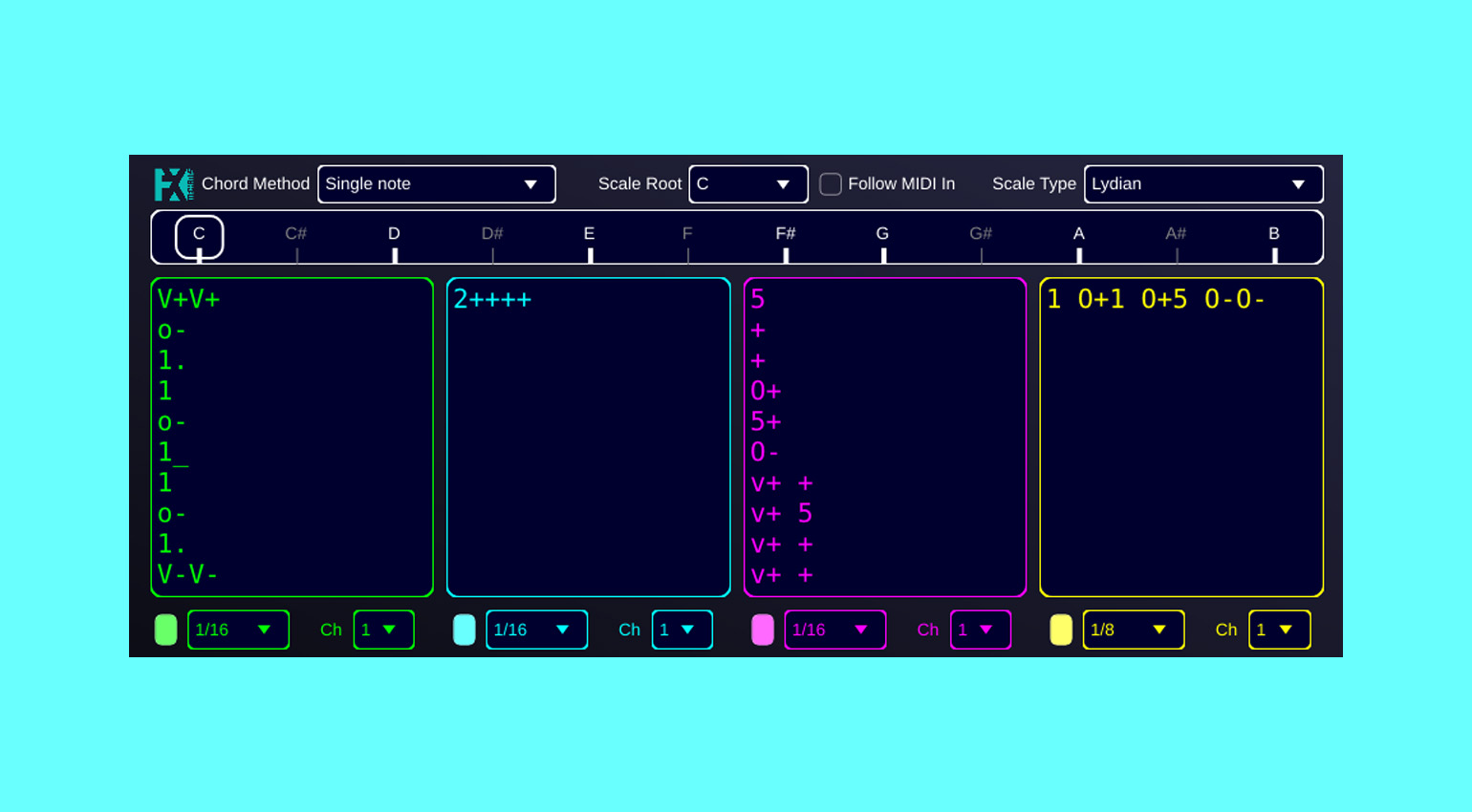Click the D# note on keyboard strip
Image resolution: width=1472 pixels, height=812 pixels.
[492, 237]
